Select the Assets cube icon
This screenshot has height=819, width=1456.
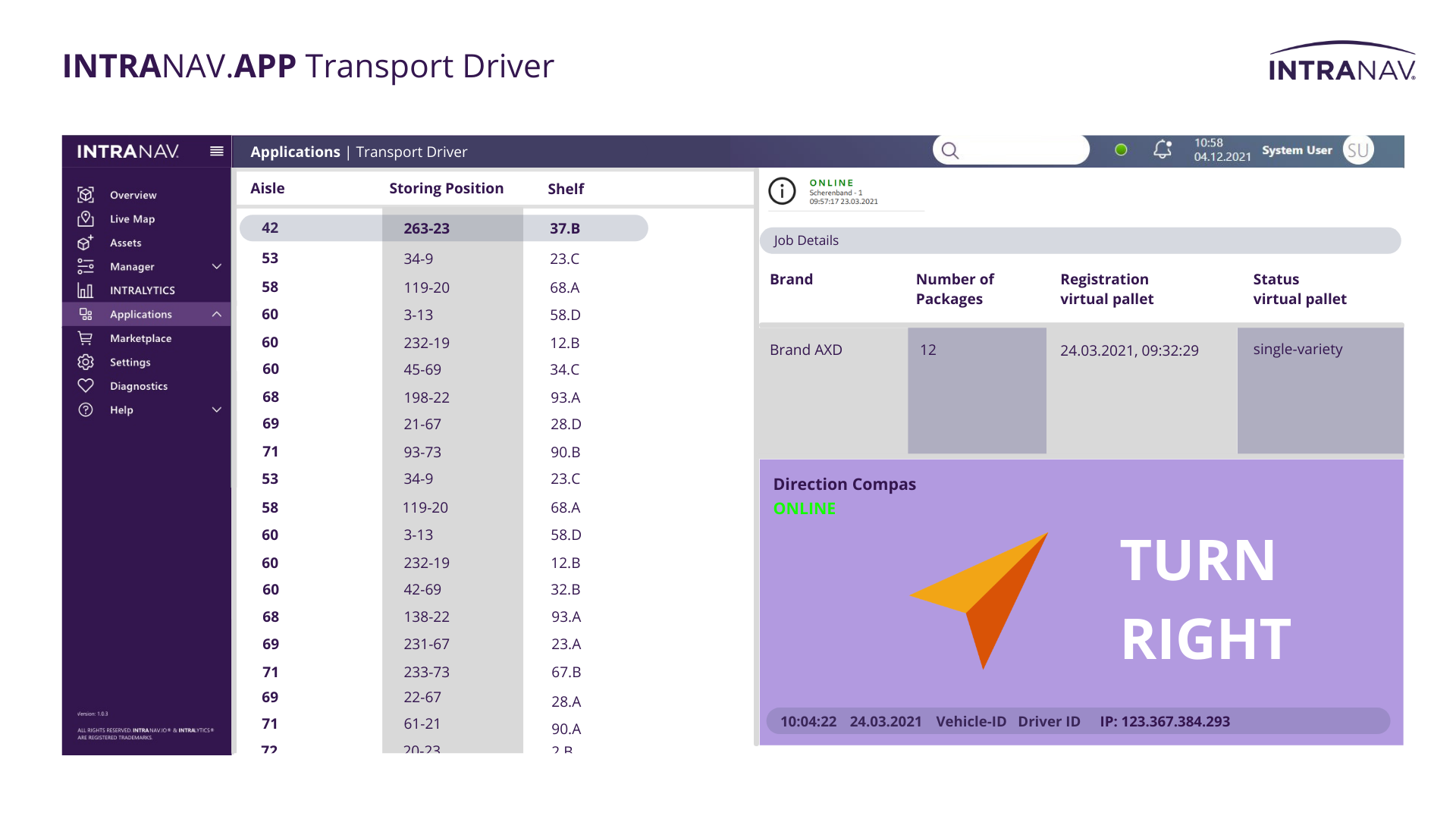coord(86,243)
